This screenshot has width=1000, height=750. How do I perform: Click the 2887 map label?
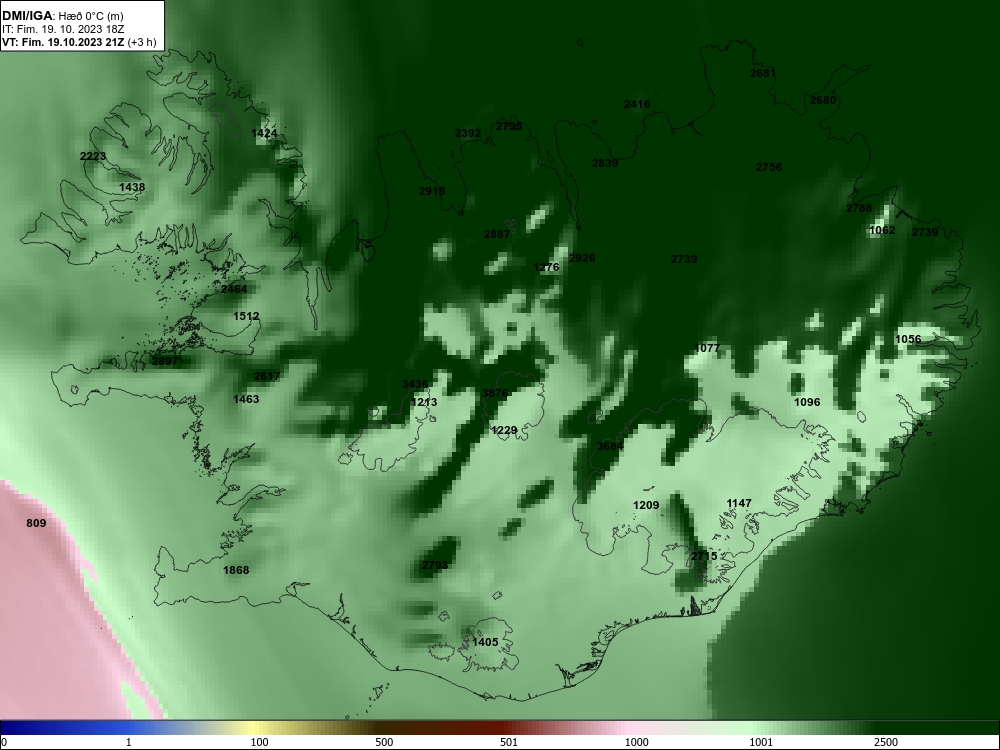click(497, 234)
